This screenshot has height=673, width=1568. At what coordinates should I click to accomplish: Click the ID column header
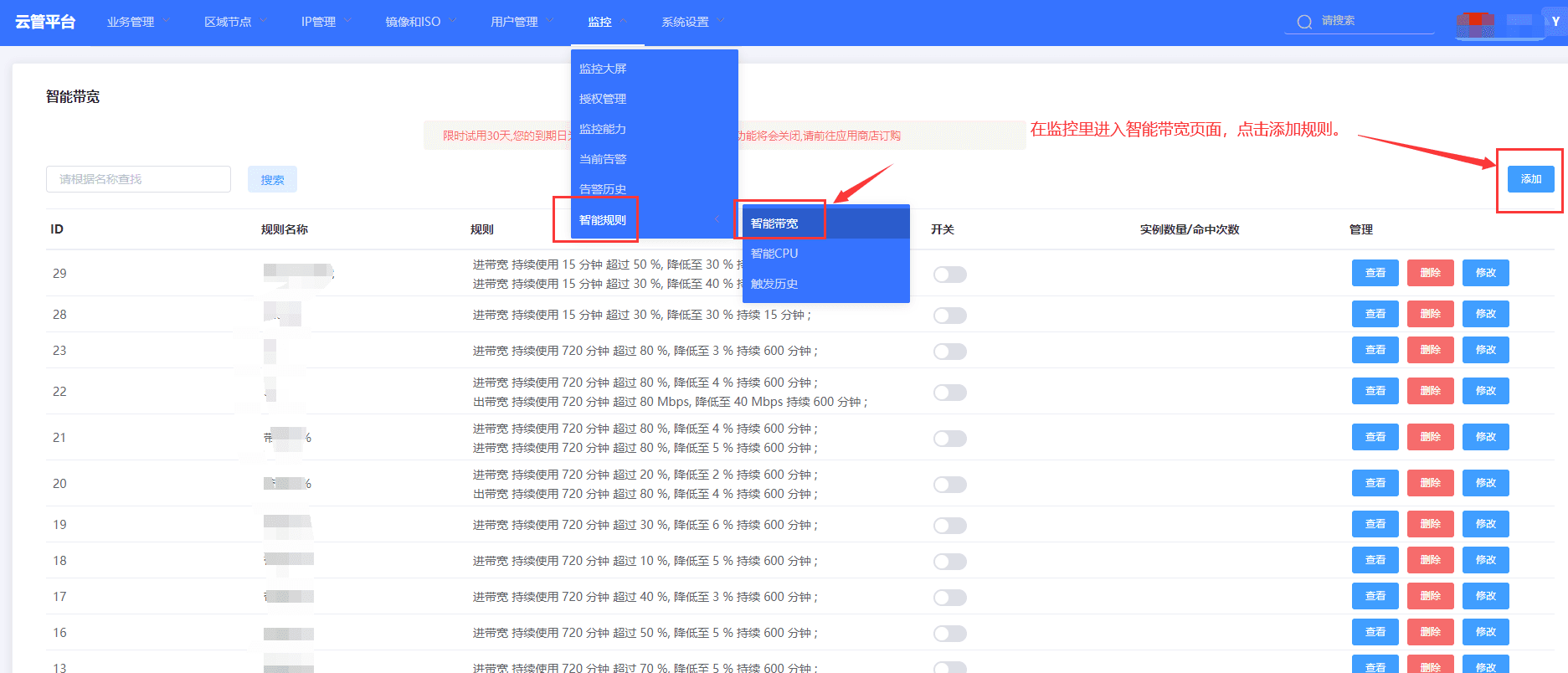57,229
